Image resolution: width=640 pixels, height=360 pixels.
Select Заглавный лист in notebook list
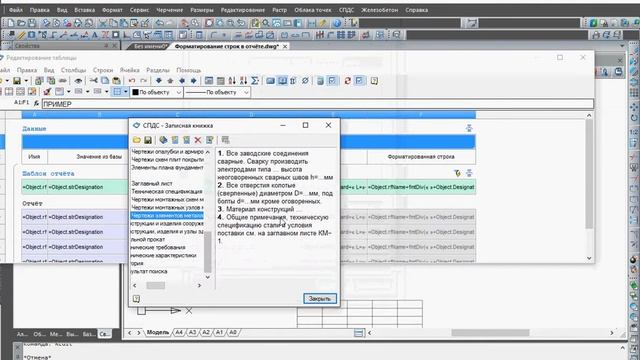(x=152, y=184)
